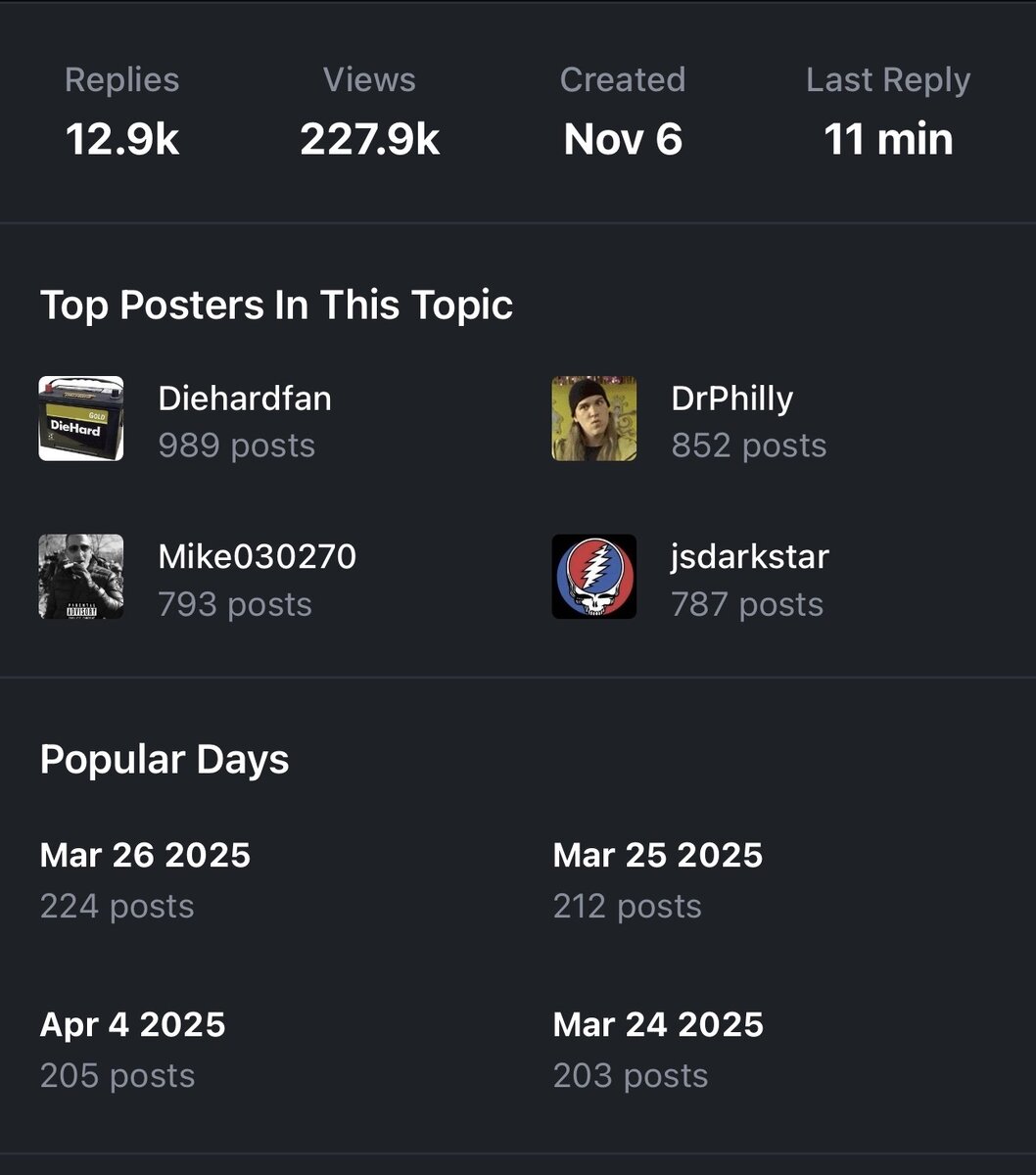View Mike030270's 793 posts
This screenshot has width=1036, height=1175.
235,604
